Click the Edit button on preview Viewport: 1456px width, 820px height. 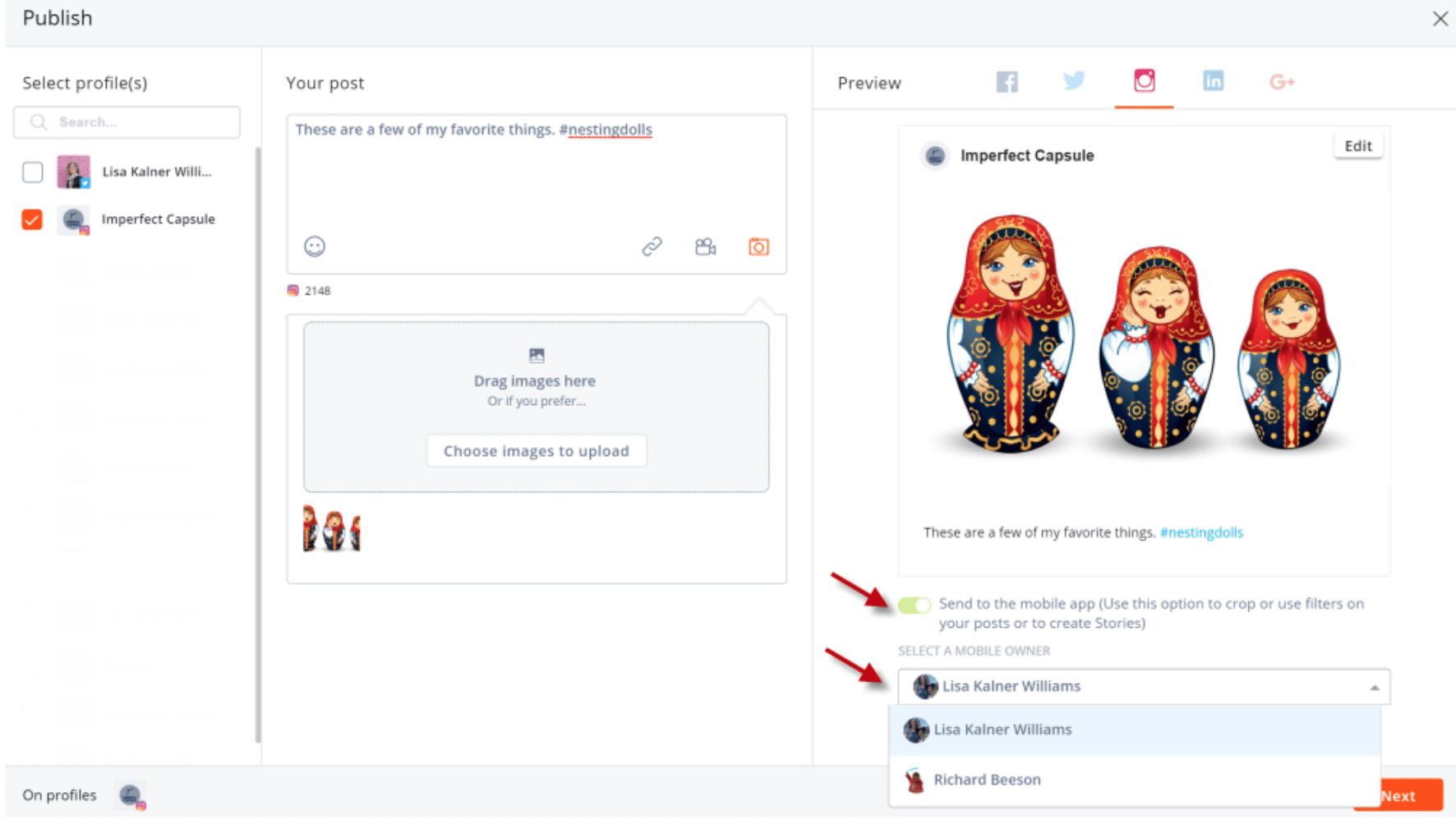pos(1357,146)
